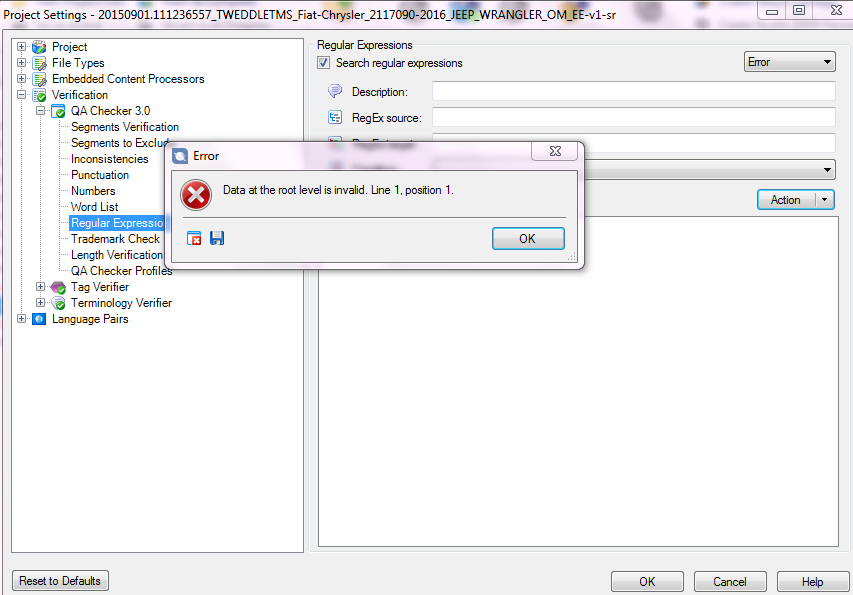Click the save icon in Error dialog

[217, 238]
